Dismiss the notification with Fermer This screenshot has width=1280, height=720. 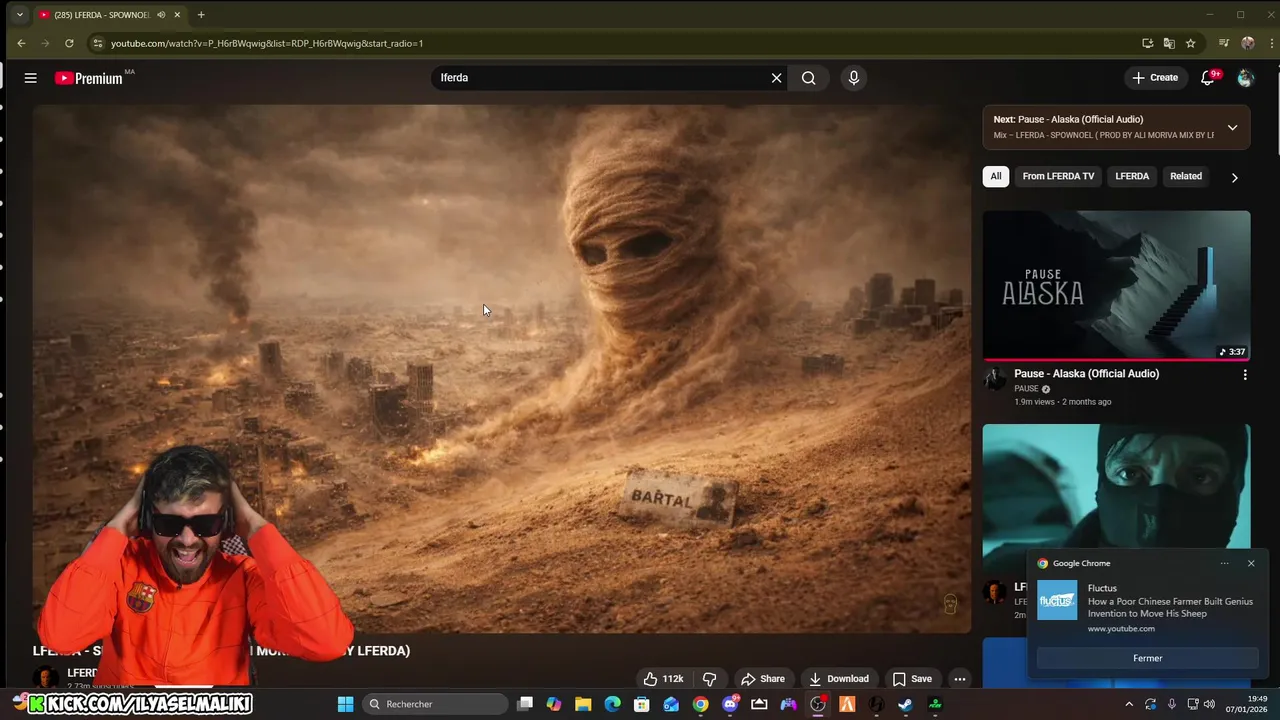[1148, 658]
